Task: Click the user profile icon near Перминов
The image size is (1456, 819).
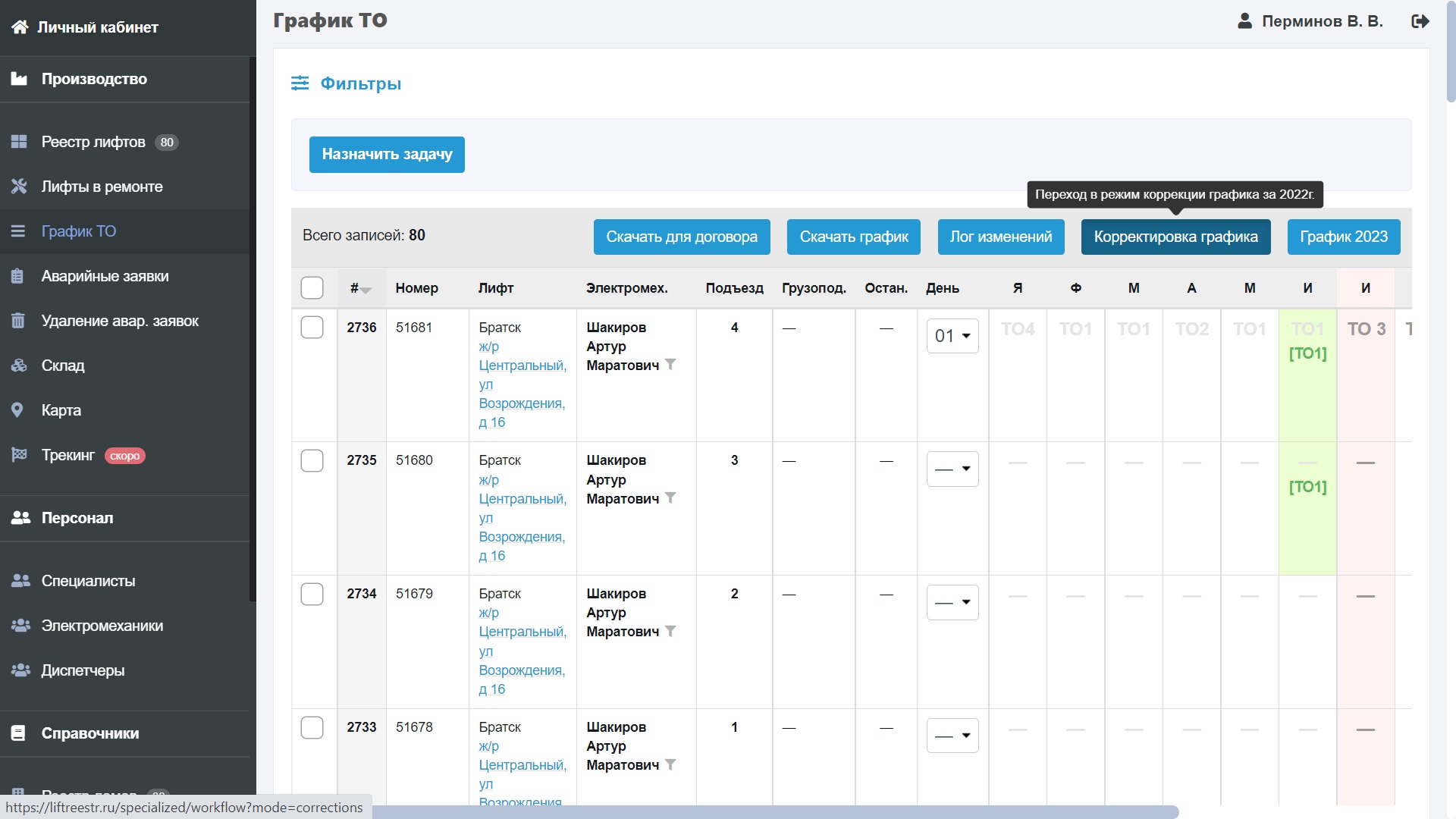Action: (1244, 21)
